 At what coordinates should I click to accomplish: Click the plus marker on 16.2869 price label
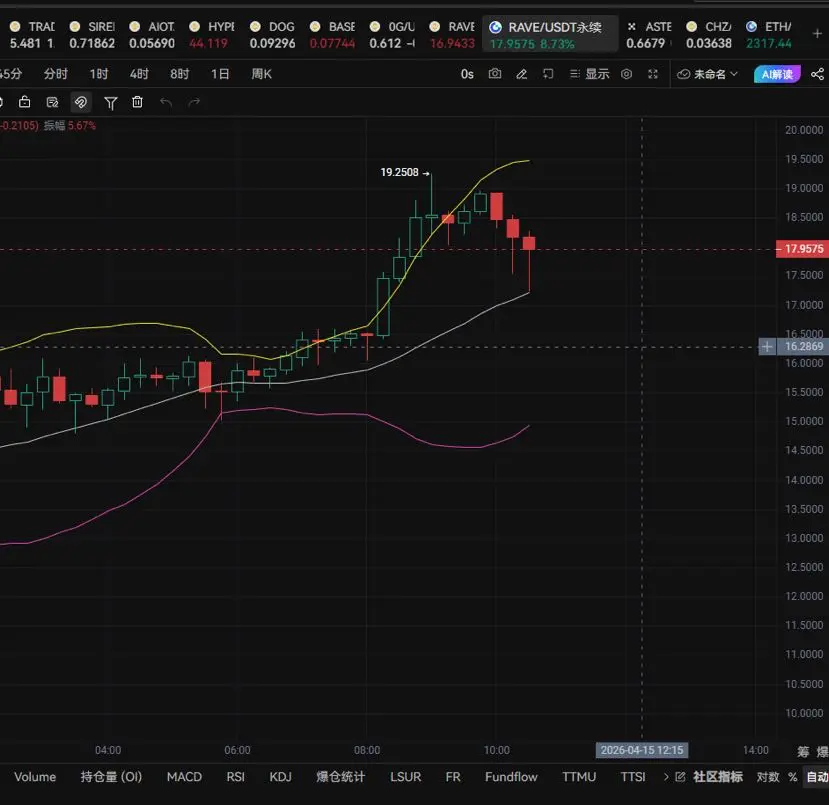[767, 347]
